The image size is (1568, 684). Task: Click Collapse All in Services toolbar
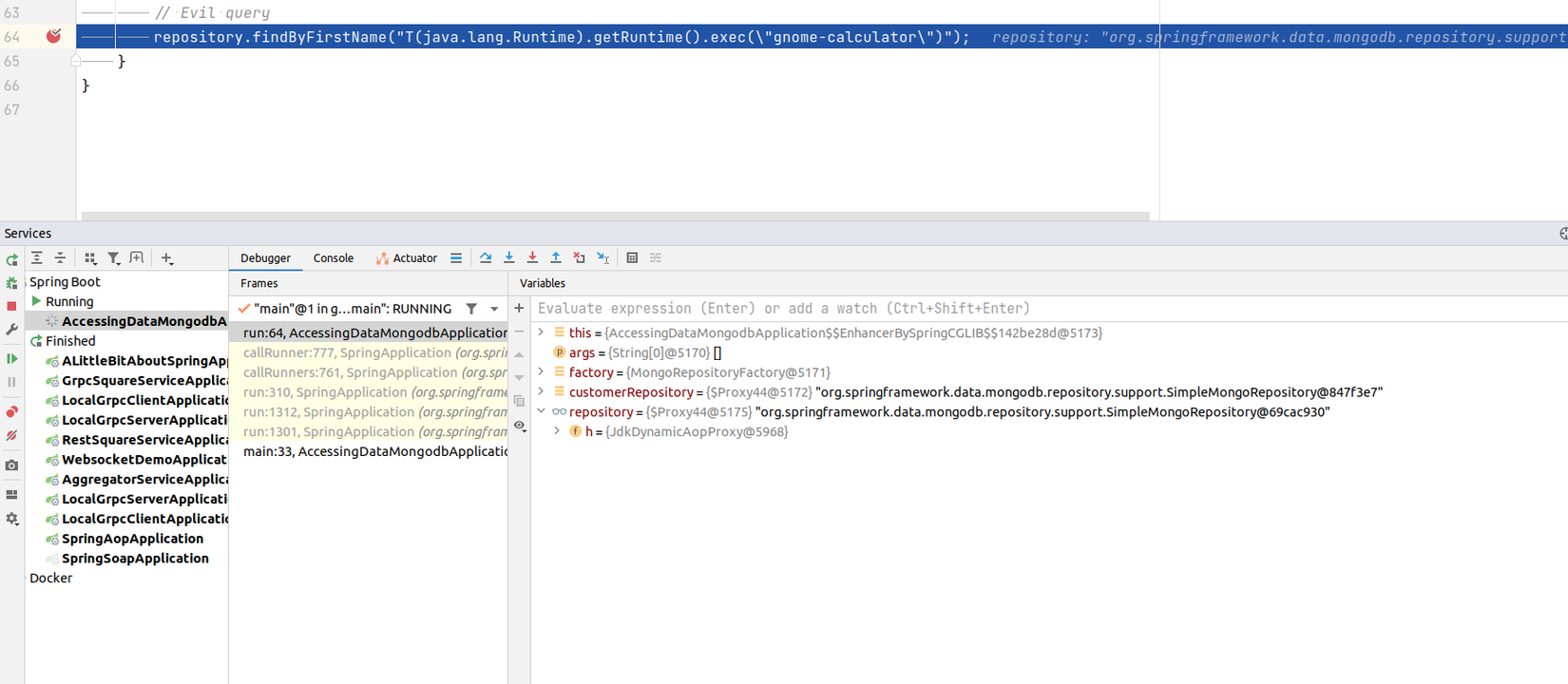[x=60, y=258]
